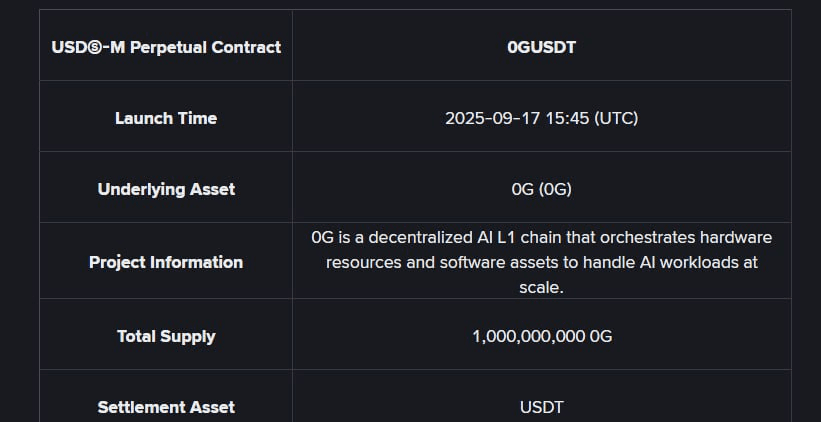
Task: Click the USDⓈ-M Perpetual Contract header cell
Action: click(x=166, y=47)
